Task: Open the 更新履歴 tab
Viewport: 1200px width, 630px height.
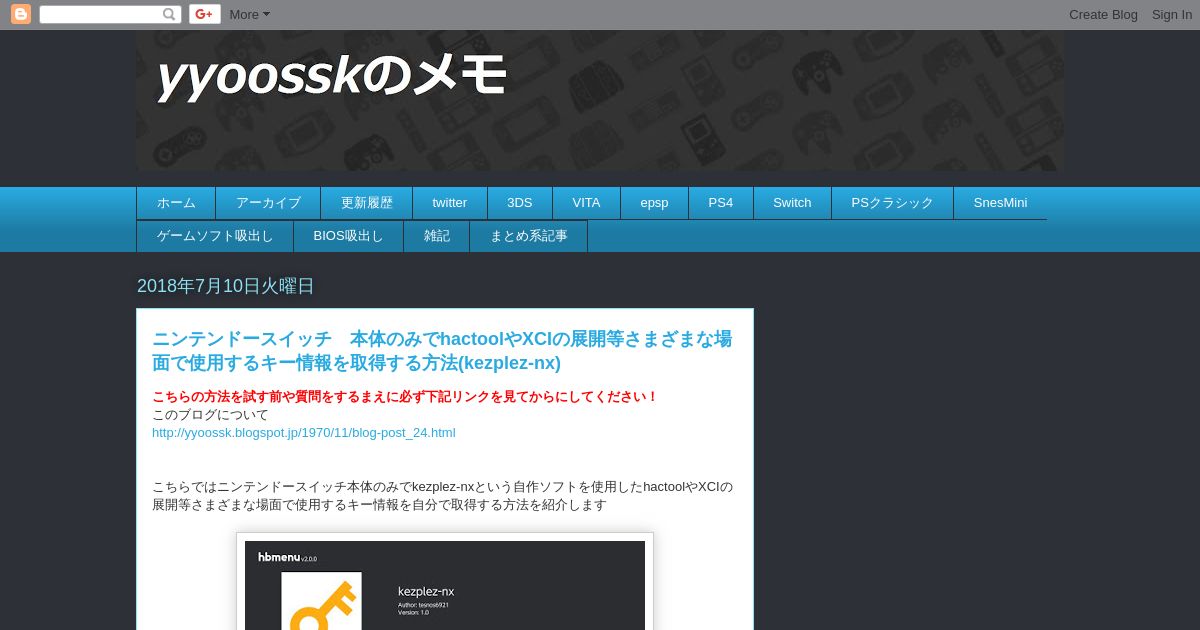Action: tap(367, 202)
